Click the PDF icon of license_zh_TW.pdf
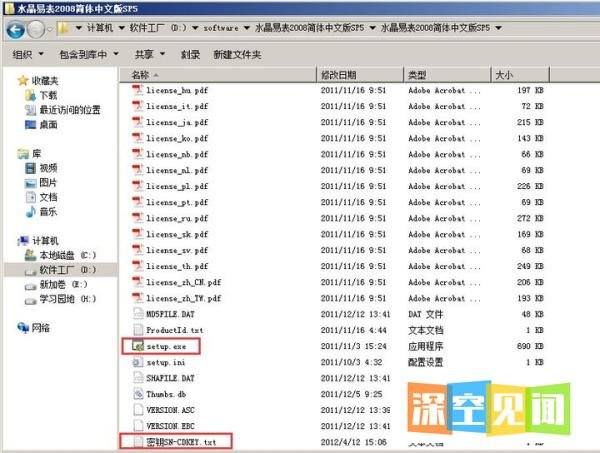Viewport: 600px width, 453px height. click(x=137, y=298)
